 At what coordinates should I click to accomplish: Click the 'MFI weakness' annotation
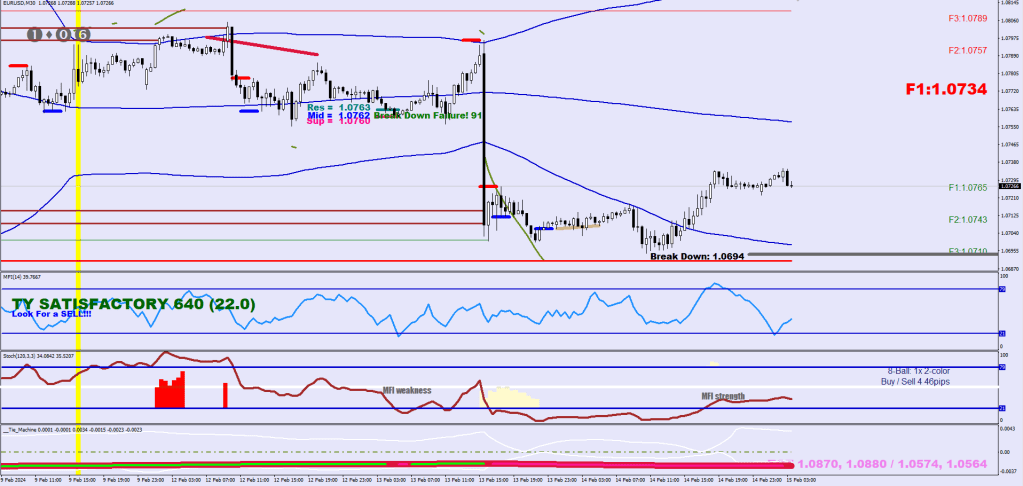(407, 391)
